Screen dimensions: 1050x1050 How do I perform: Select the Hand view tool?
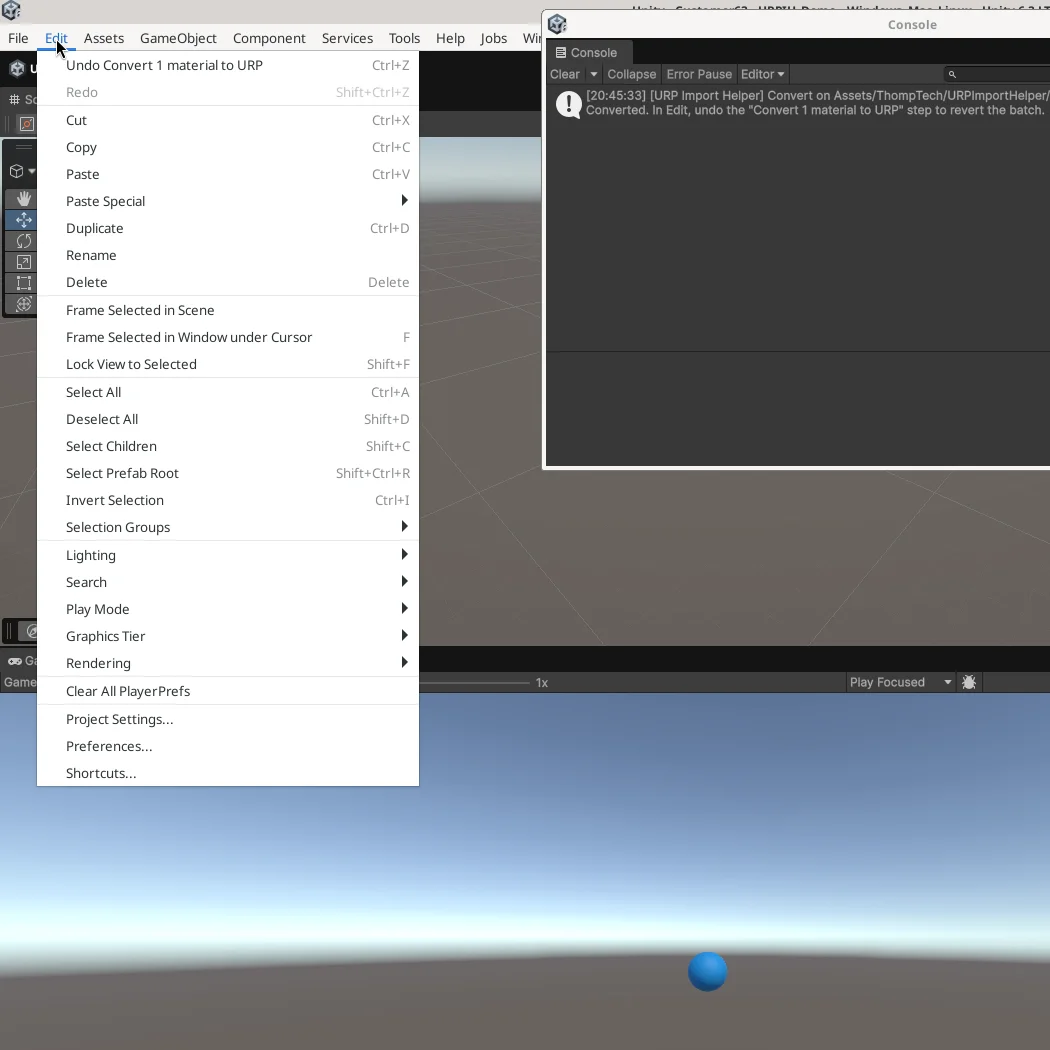coord(23,198)
